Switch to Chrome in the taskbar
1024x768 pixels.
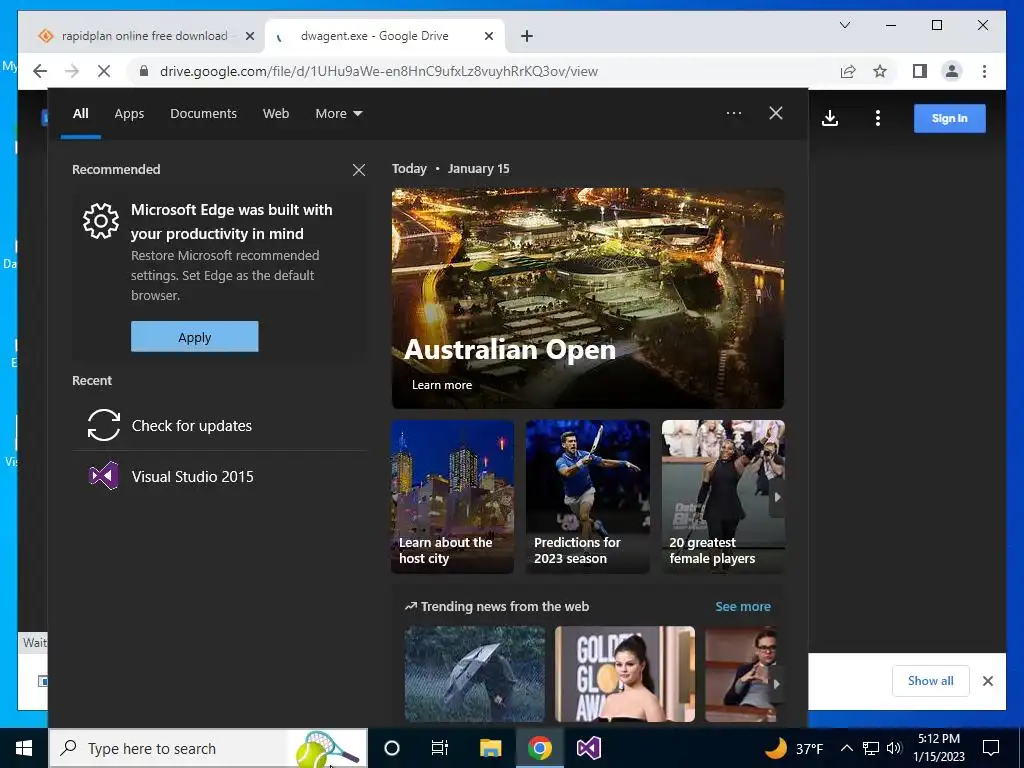(539, 748)
